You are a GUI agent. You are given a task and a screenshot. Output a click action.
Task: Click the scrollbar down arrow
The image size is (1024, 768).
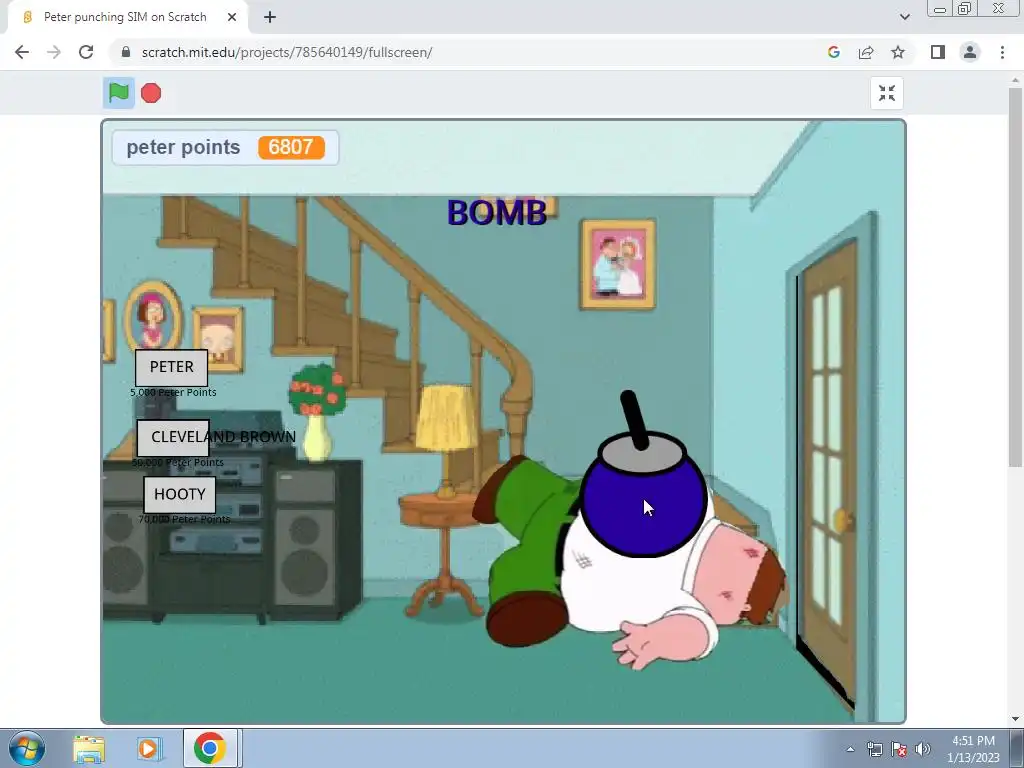[1015, 719]
